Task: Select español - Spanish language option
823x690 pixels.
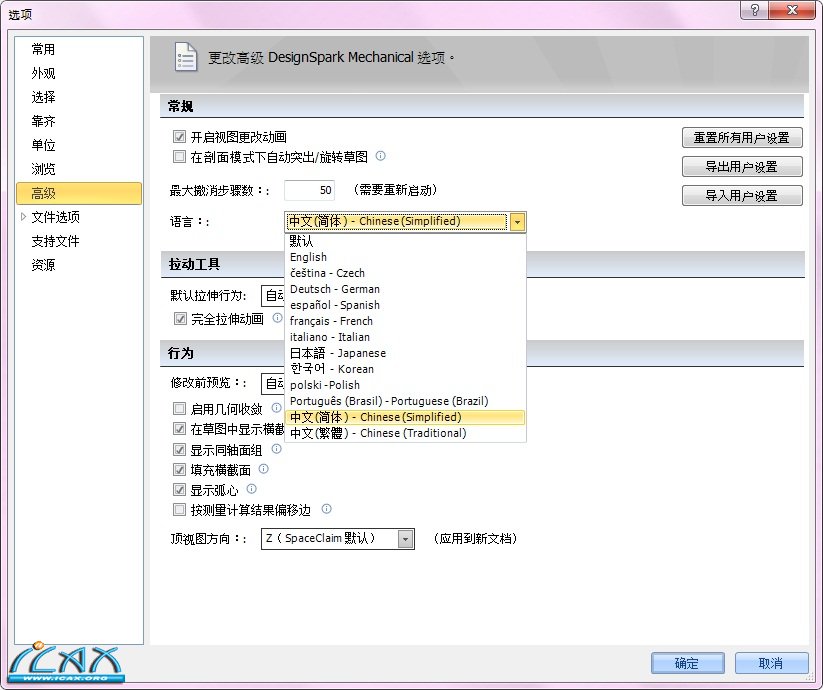Action: 405,305
